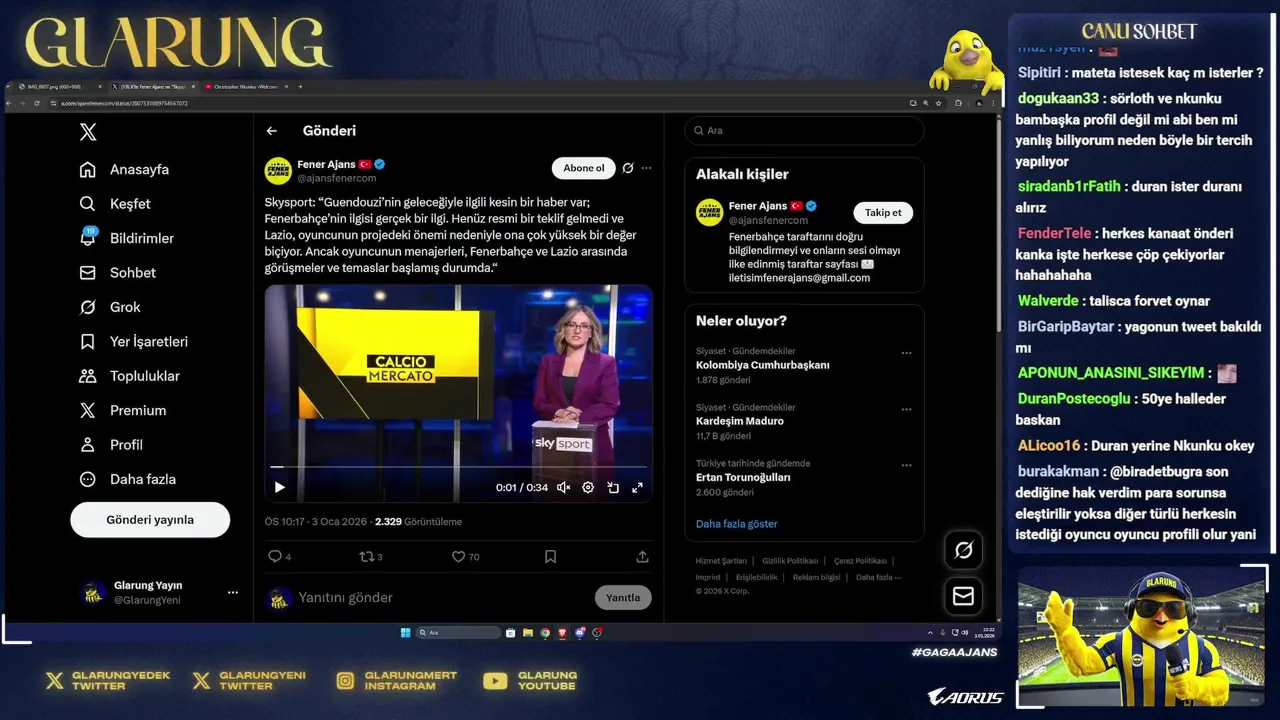Switch to the IMG_0807.png browser tab
The height and width of the screenshot is (720, 1280).
tap(58, 87)
